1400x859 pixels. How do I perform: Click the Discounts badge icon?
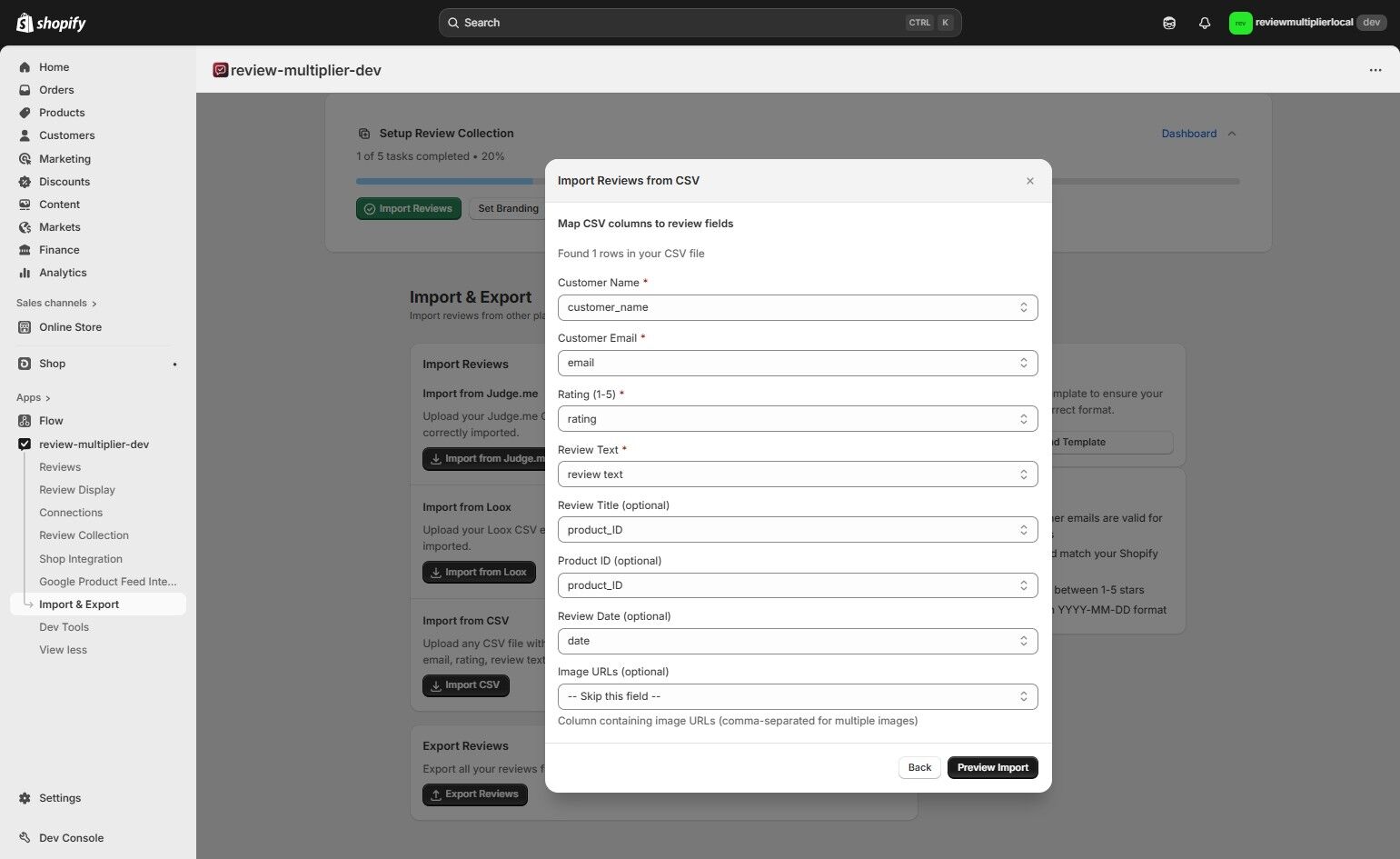point(25,182)
